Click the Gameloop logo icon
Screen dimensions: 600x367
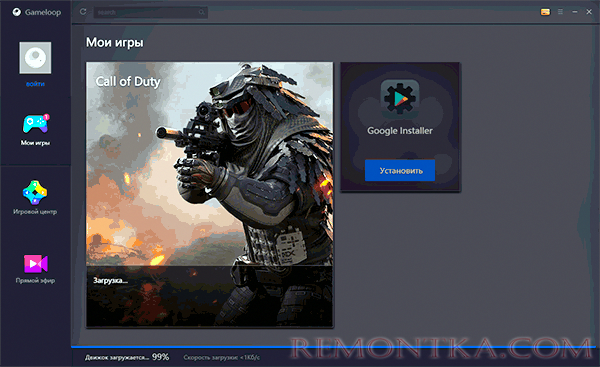click(16, 12)
